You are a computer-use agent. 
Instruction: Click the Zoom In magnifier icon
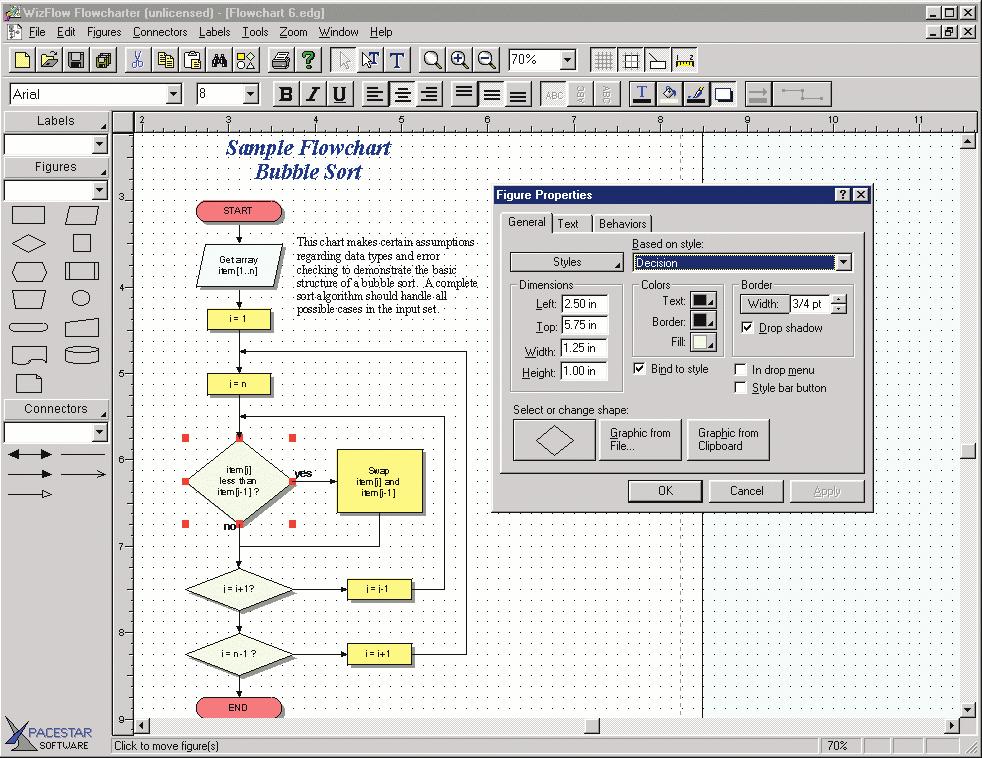tap(459, 60)
